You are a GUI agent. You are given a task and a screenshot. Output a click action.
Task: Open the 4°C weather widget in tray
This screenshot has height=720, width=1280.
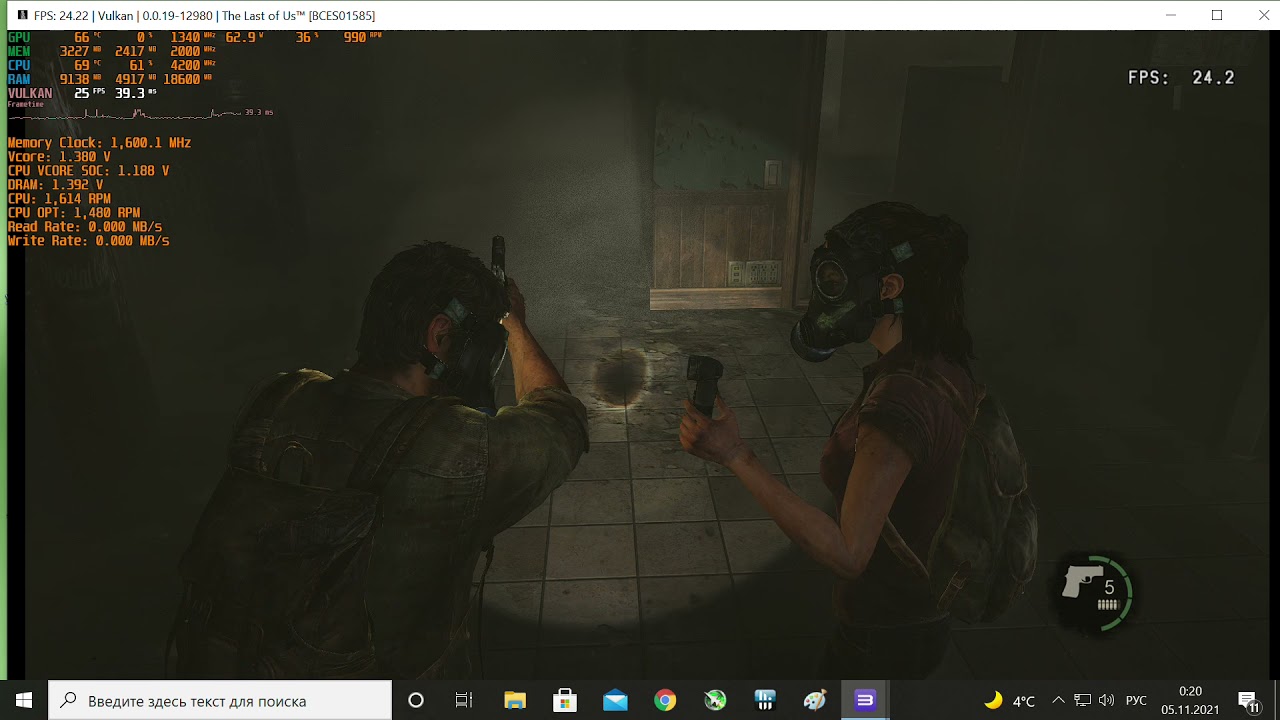[1010, 701]
